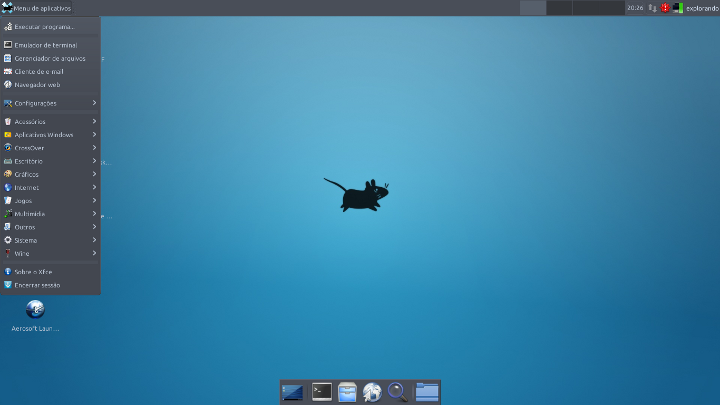
Task: Switch to the second workspace in the switcher
Action: 559,8
